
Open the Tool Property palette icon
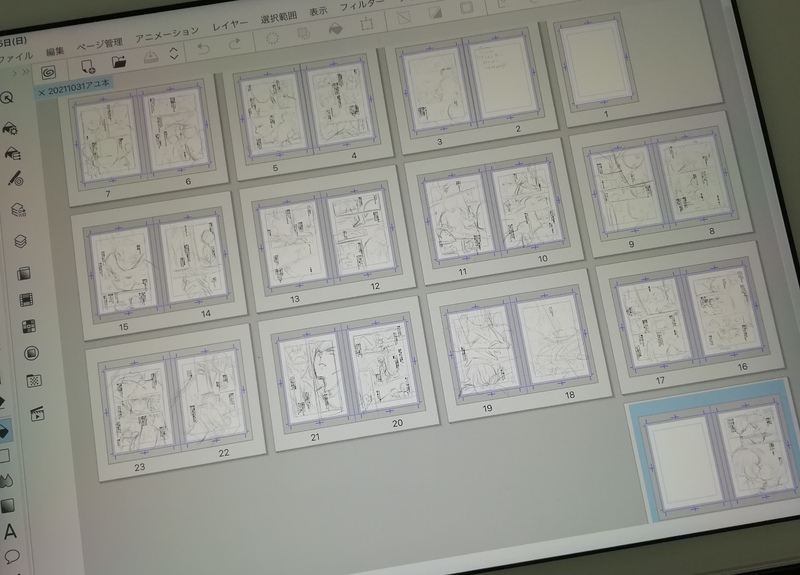click(x=13, y=153)
